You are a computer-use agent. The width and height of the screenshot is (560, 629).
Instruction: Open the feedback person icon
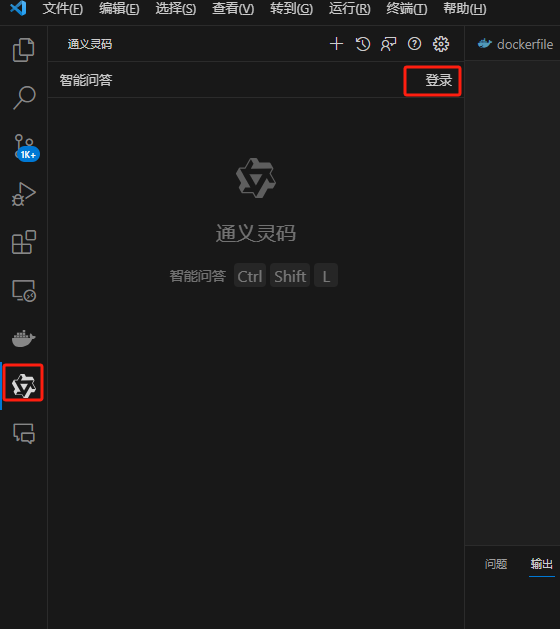(x=388, y=44)
